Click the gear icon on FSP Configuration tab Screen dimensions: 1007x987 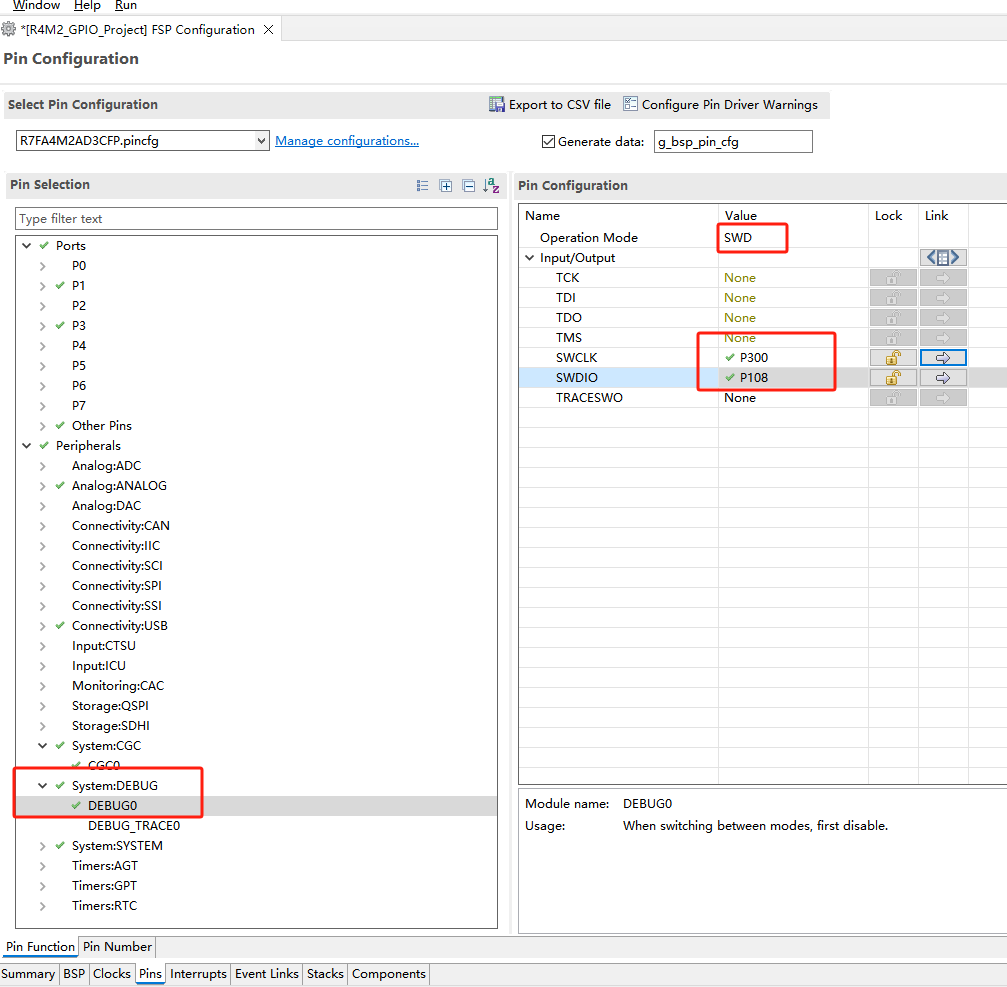8,29
